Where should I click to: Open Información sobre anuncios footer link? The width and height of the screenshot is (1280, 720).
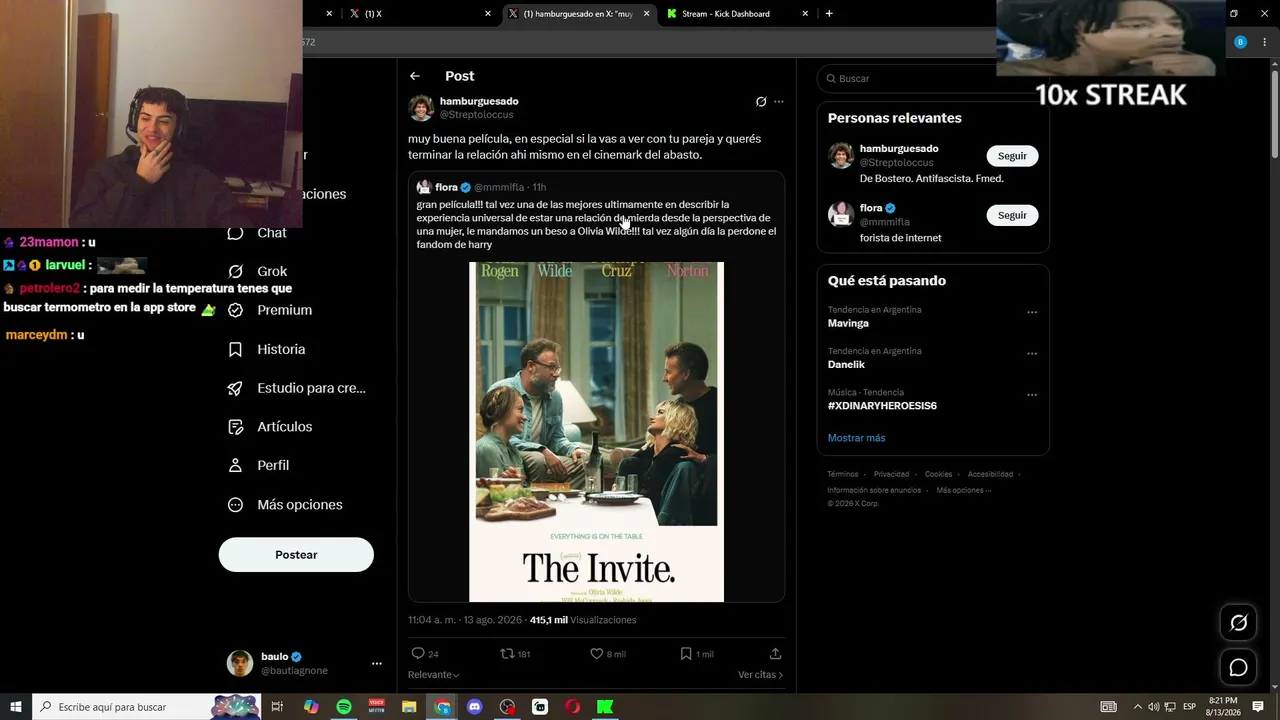(874, 490)
